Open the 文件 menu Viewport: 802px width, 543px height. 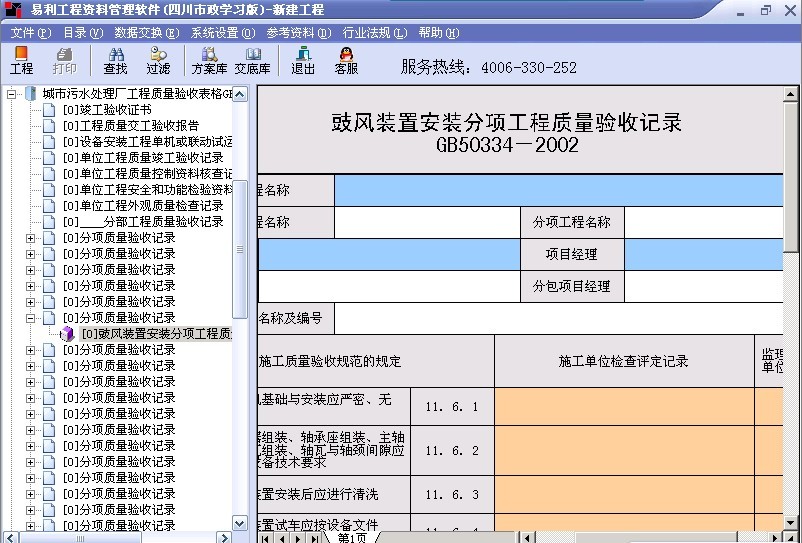point(30,33)
